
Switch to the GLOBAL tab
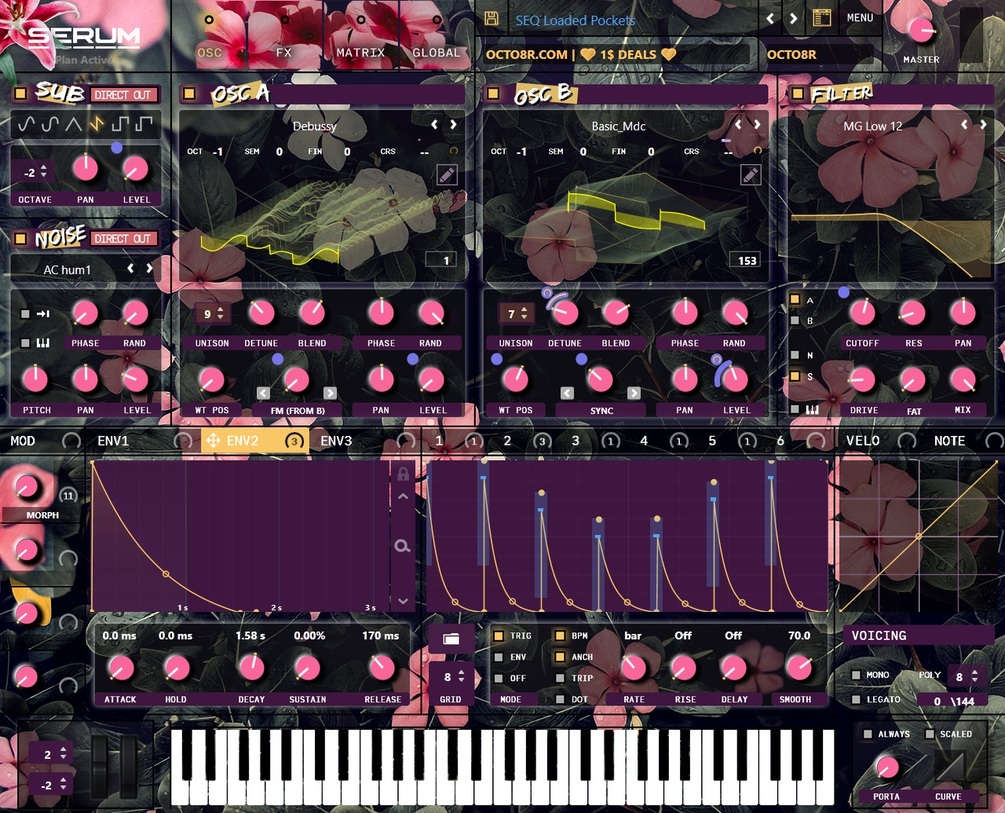click(x=436, y=53)
